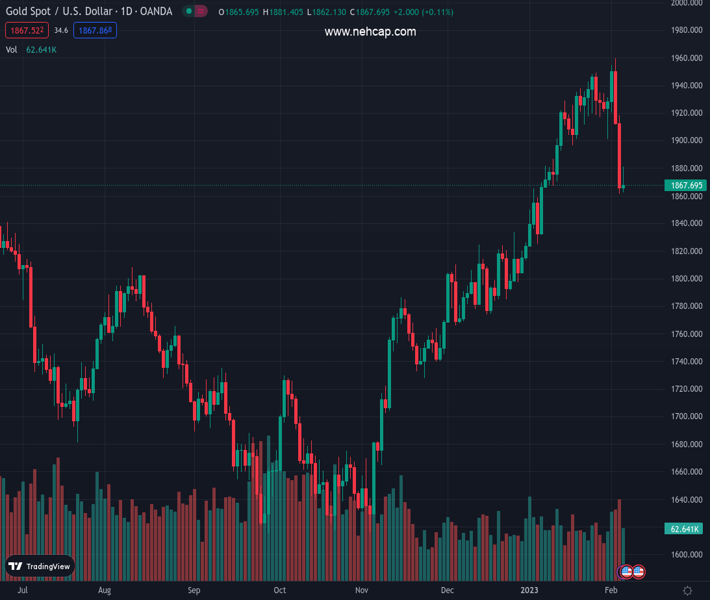Click the Oct label on time axis

[280, 591]
